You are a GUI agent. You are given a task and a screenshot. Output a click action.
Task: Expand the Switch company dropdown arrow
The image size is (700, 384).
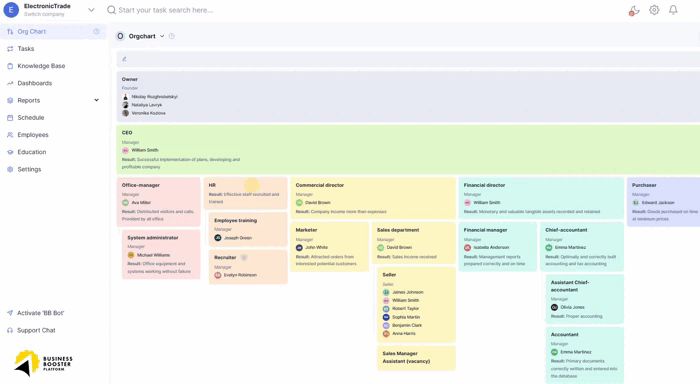click(x=91, y=10)
